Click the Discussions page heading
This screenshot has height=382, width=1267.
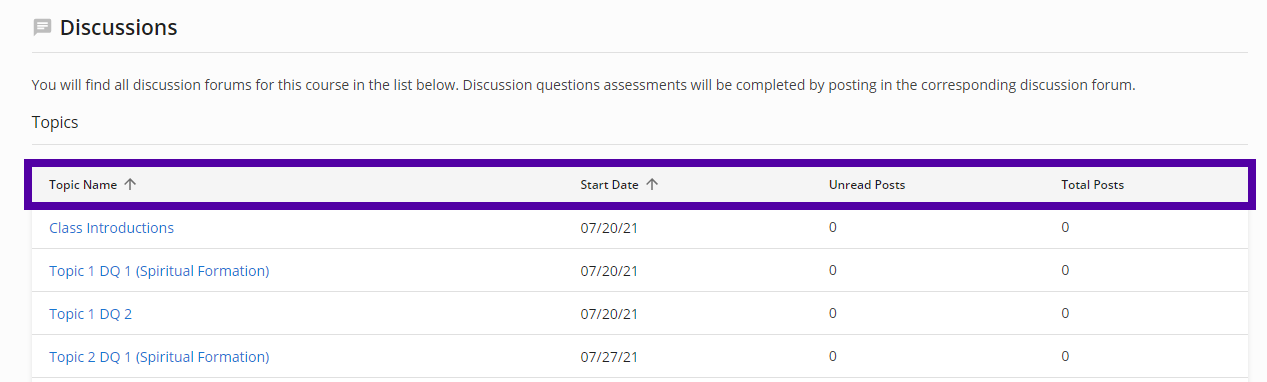(118, 28)
